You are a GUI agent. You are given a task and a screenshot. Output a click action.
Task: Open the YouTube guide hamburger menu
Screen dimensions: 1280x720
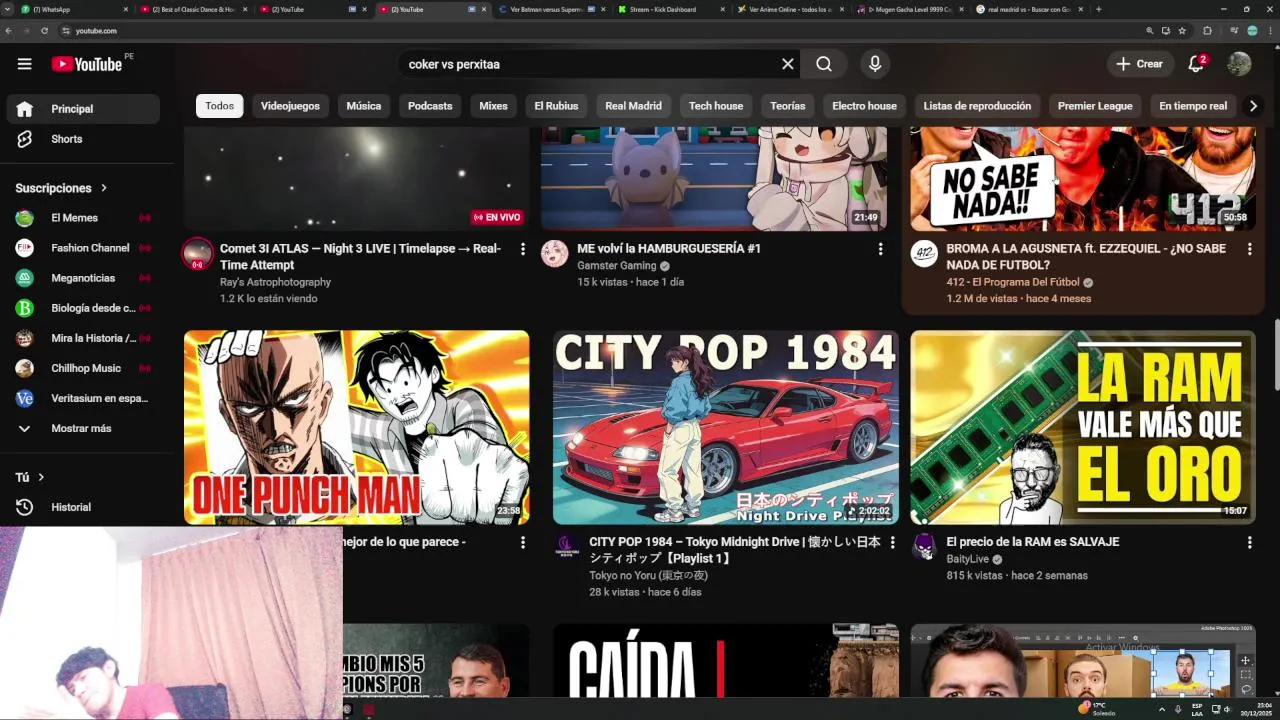24,64
